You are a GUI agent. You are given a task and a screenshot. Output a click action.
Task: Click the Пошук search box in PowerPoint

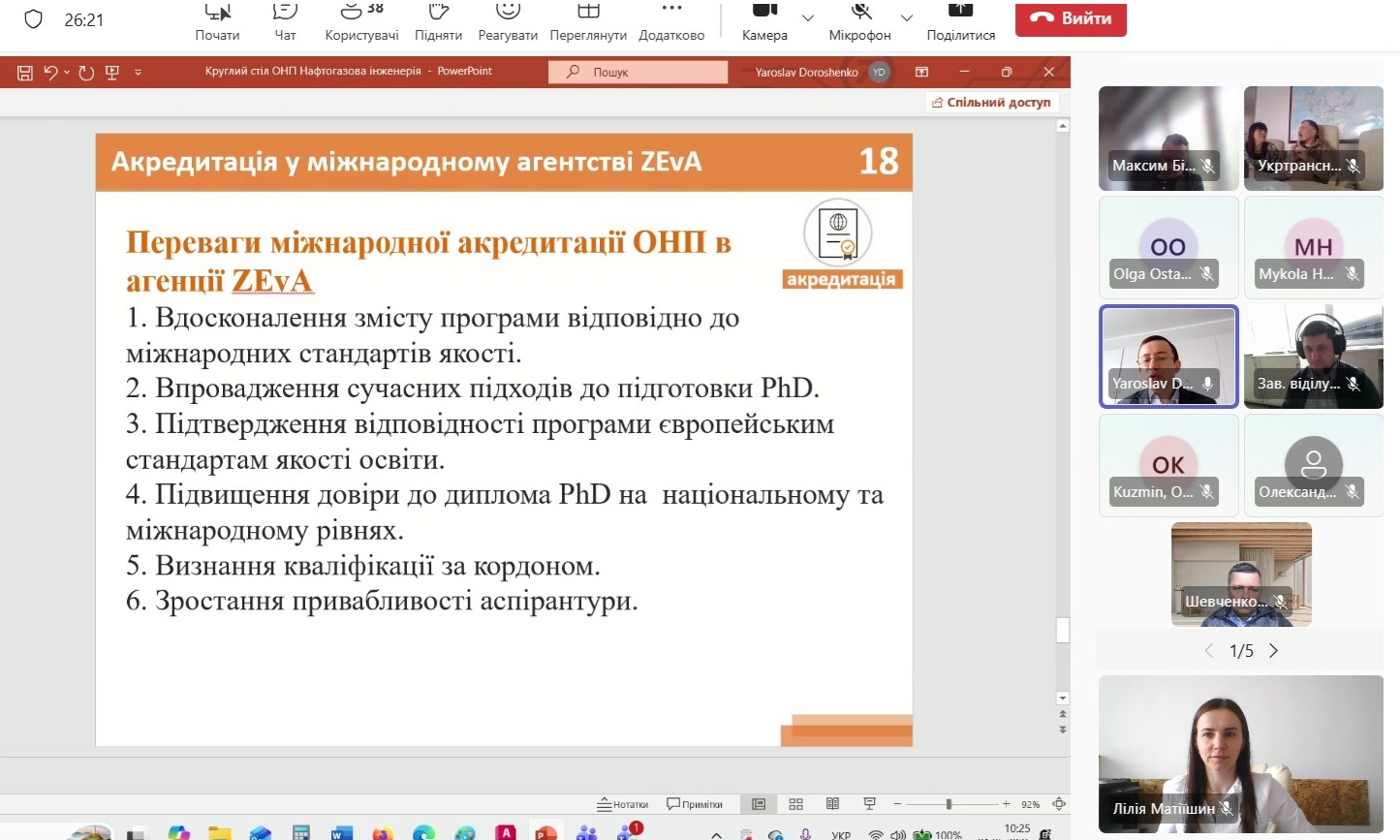click(638, 72)
